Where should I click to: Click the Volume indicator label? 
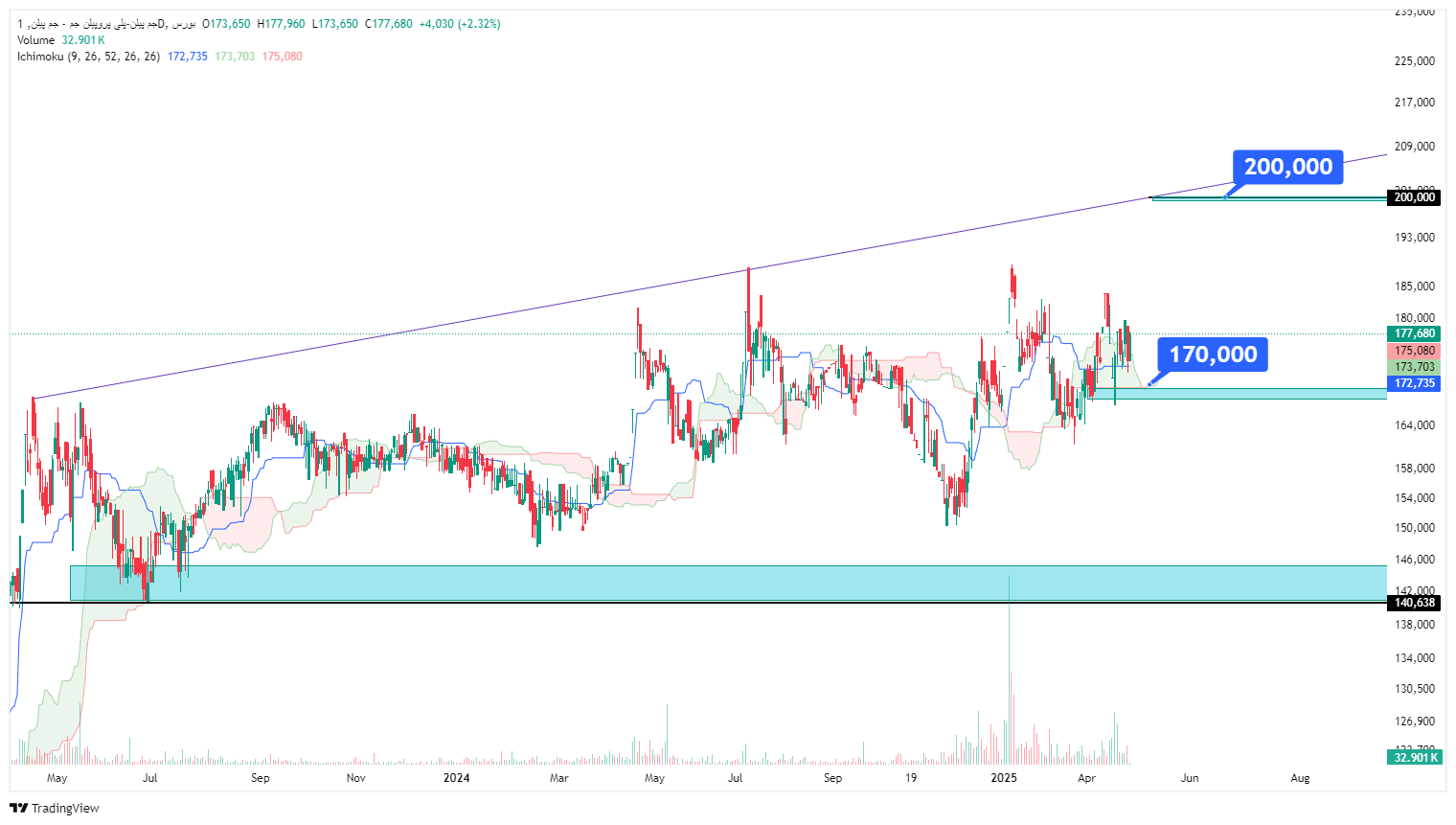coord(36,40)
